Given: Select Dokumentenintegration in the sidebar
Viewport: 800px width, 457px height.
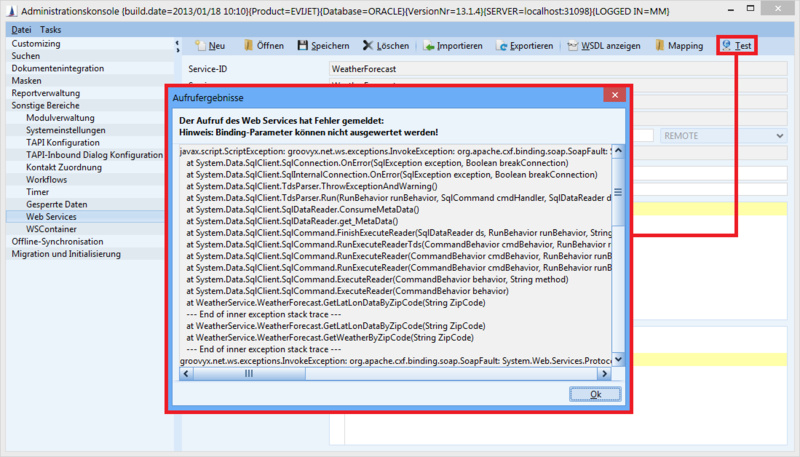Looking at the screenshot, I should (58, 68).
